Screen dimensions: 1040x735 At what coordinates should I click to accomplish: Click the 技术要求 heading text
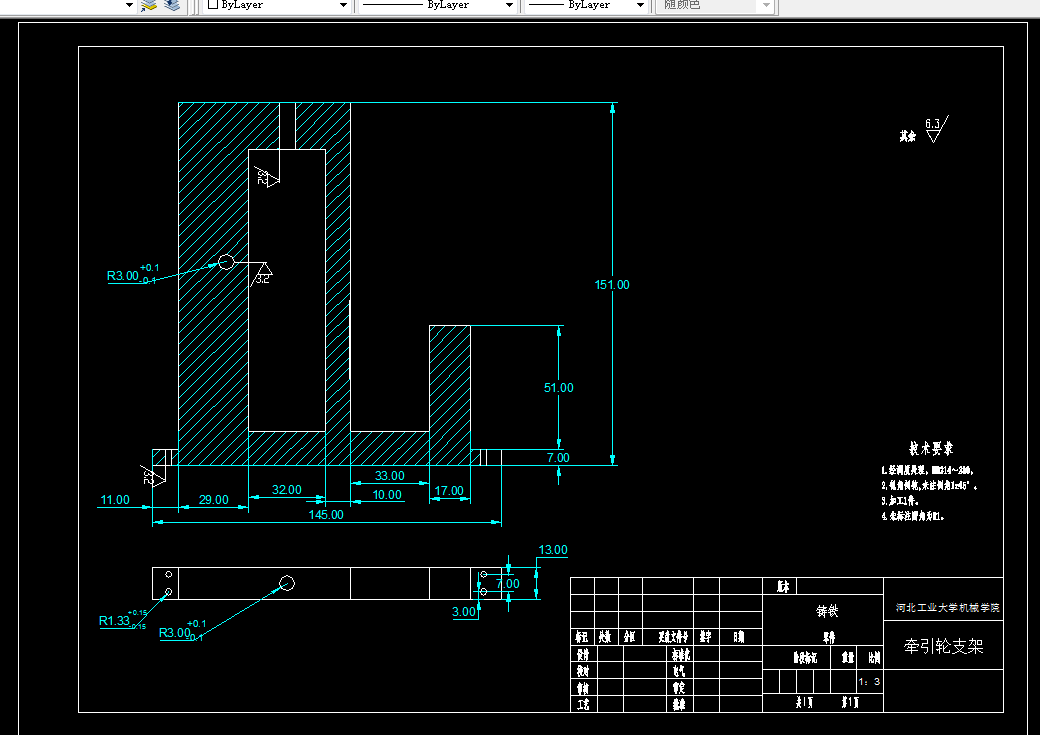click(931, 449)
